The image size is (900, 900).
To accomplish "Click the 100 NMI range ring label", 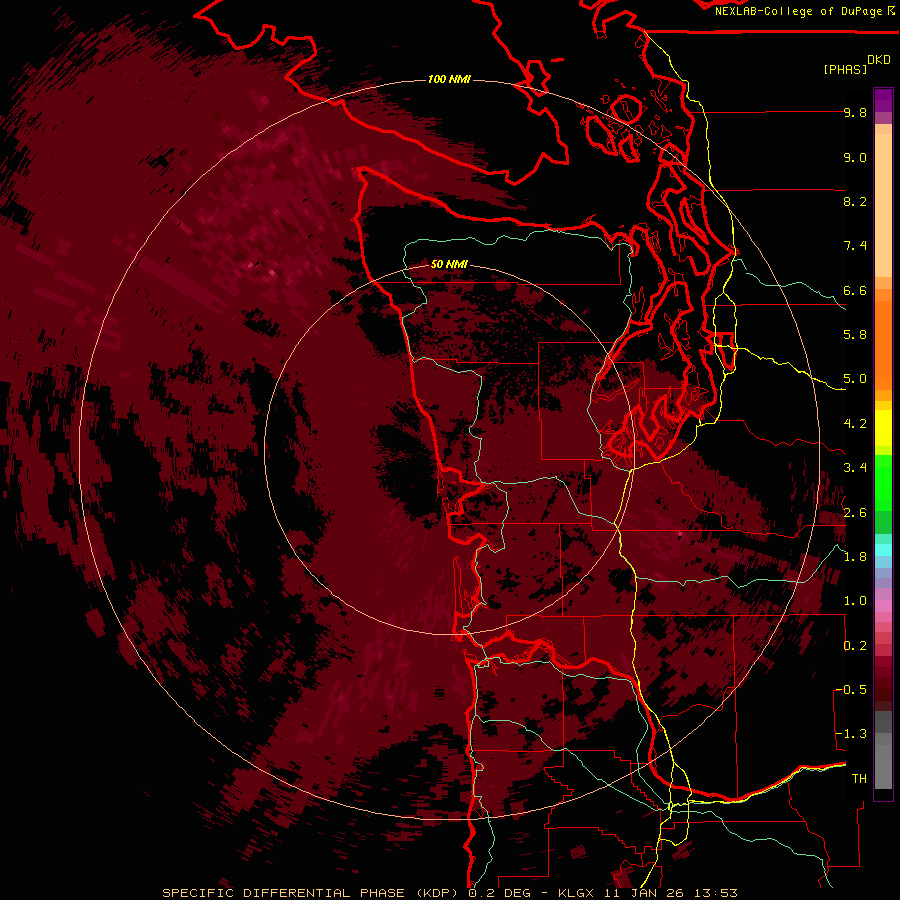I will tap(449, 79).
